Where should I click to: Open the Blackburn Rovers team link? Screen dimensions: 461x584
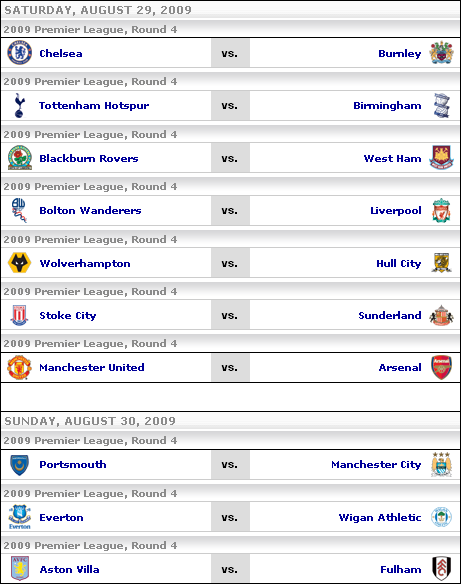point(89,158)
